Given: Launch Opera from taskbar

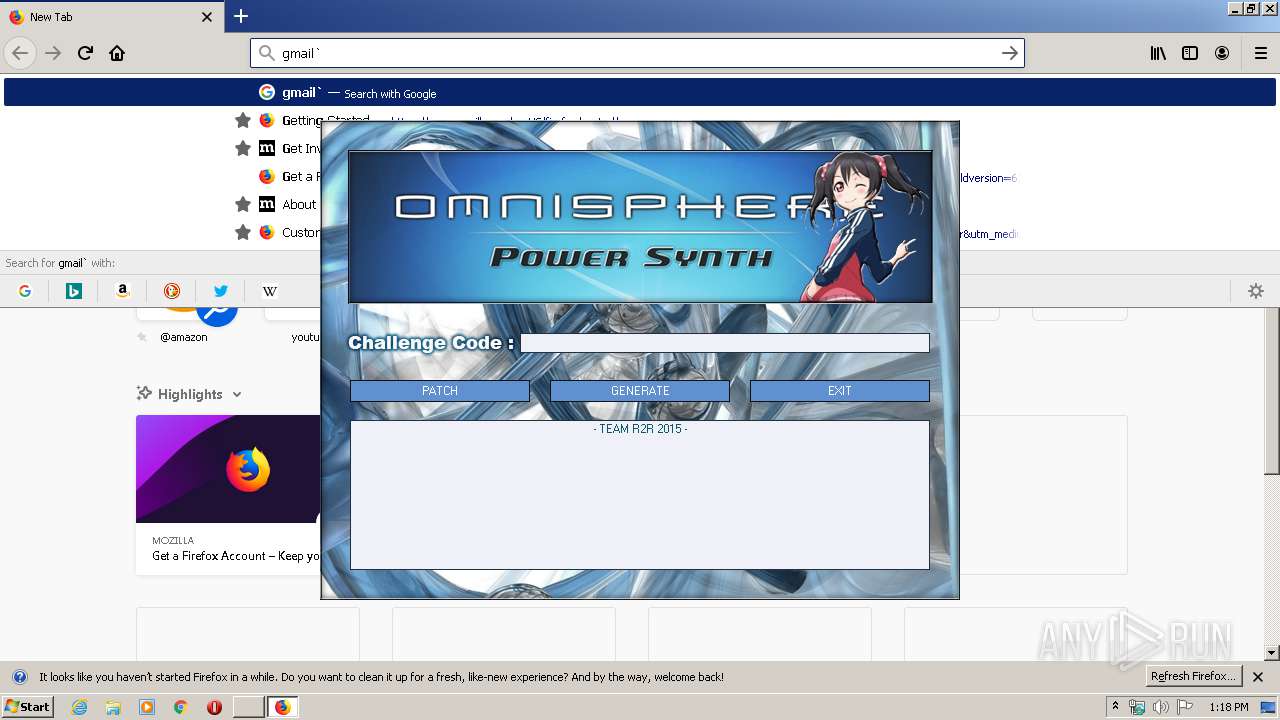Looking at the screenshot, I should (x=214, y=707).
